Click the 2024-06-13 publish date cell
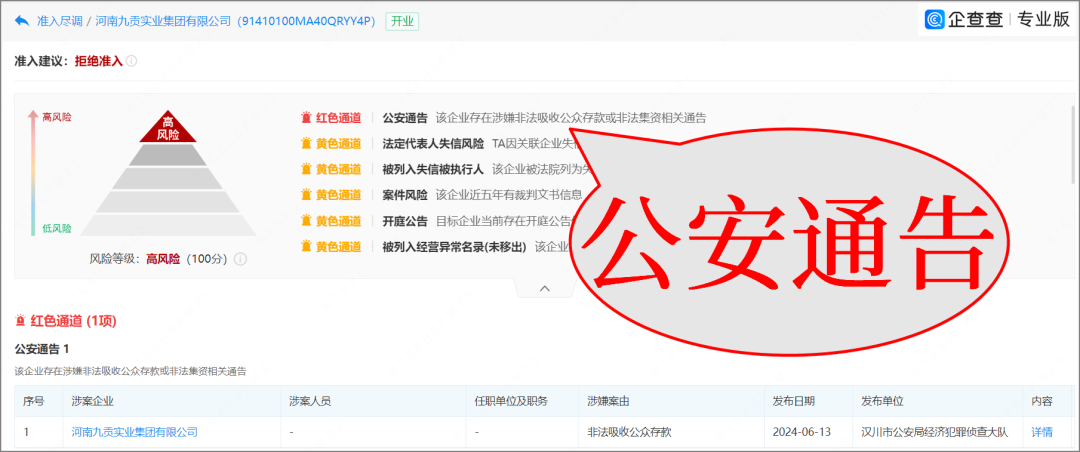1080x452 pixels. tap(802, 432)
